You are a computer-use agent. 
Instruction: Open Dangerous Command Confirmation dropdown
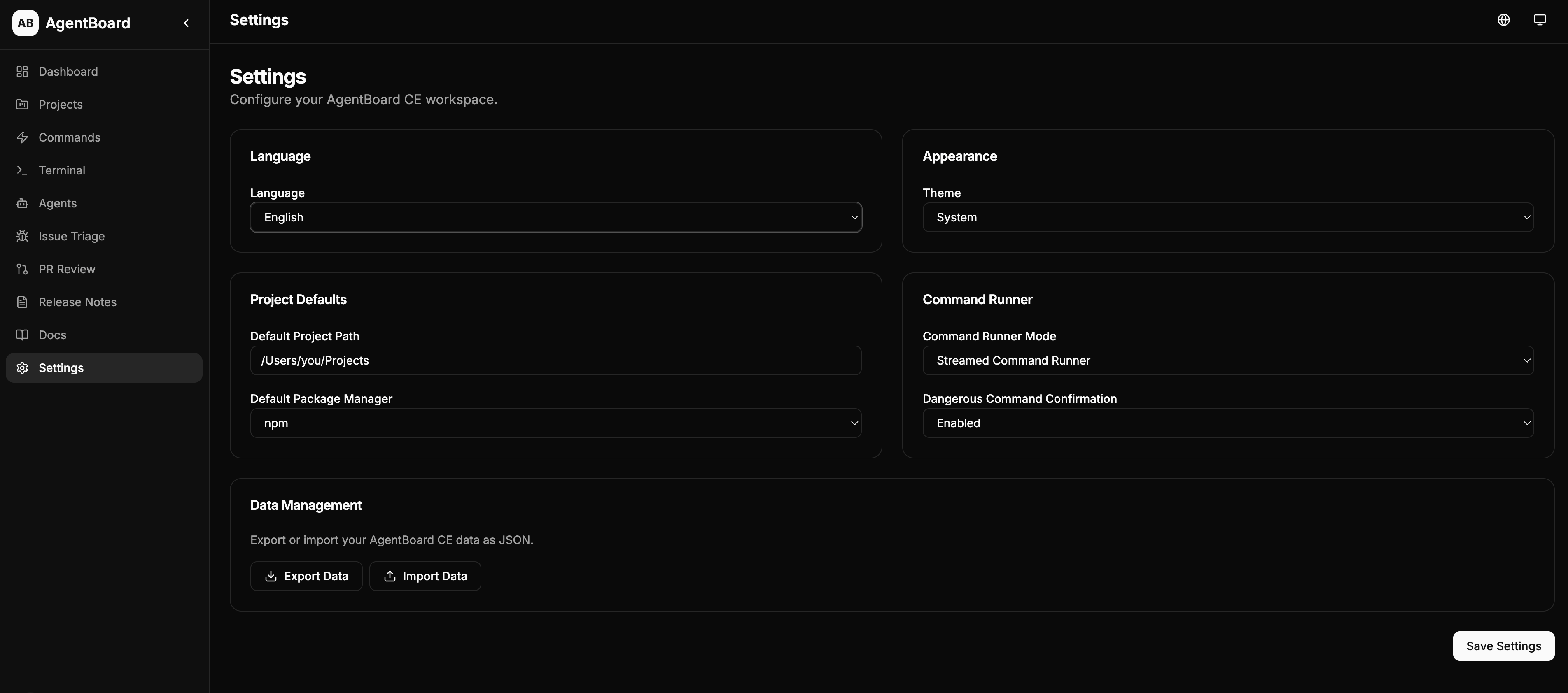pyautogui.click(x=1228, y=423)
